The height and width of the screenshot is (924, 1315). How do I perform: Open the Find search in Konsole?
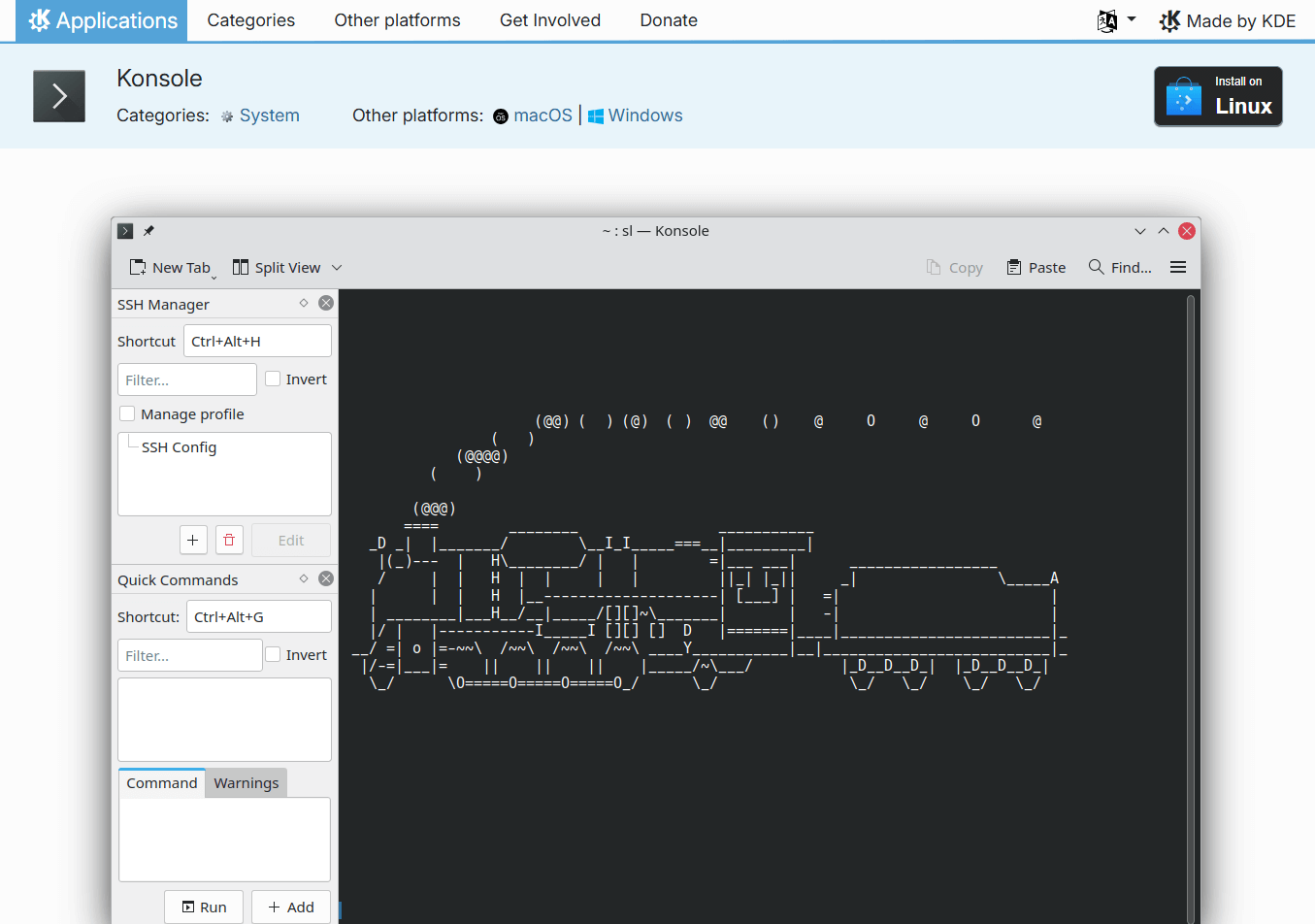[x=1119, y=267]
